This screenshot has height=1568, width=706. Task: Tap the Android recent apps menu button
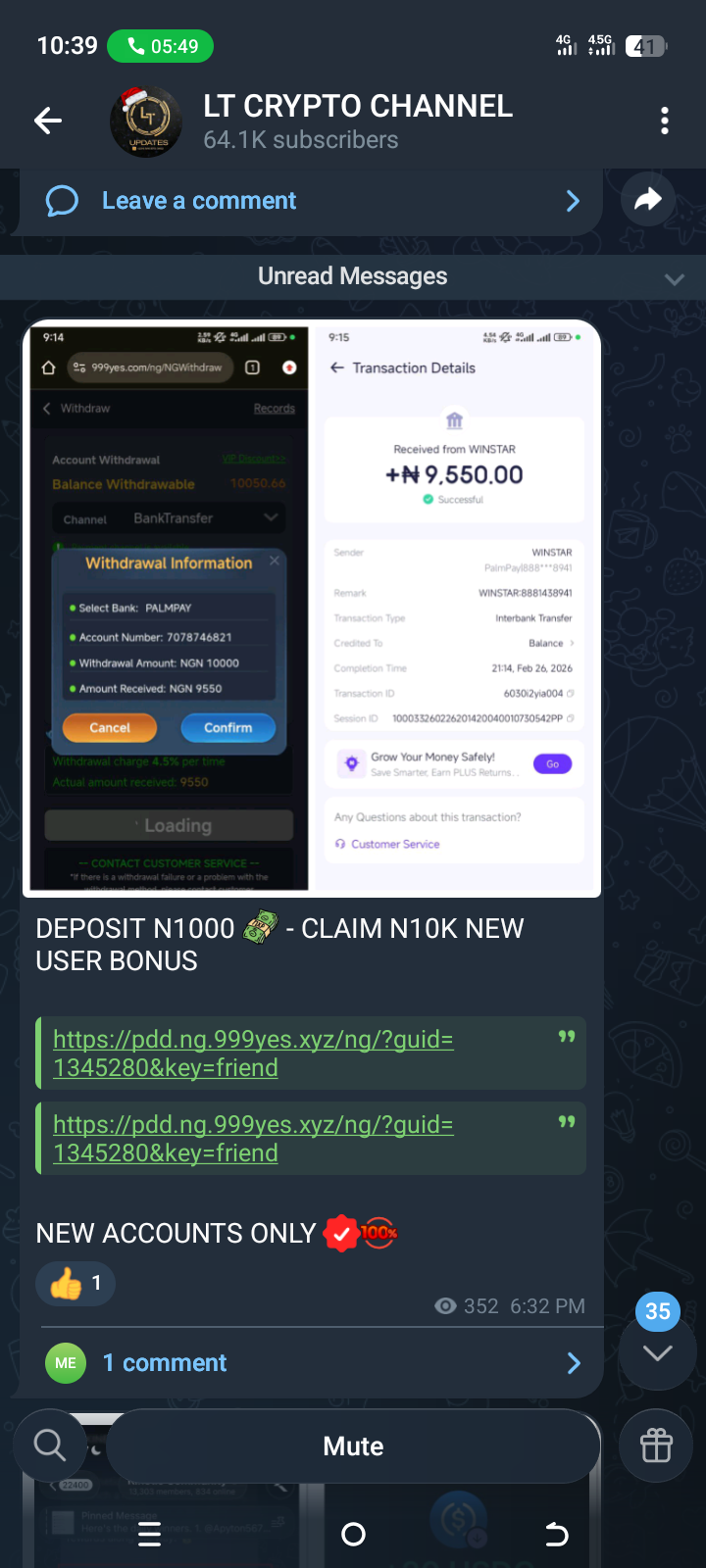150,1535
